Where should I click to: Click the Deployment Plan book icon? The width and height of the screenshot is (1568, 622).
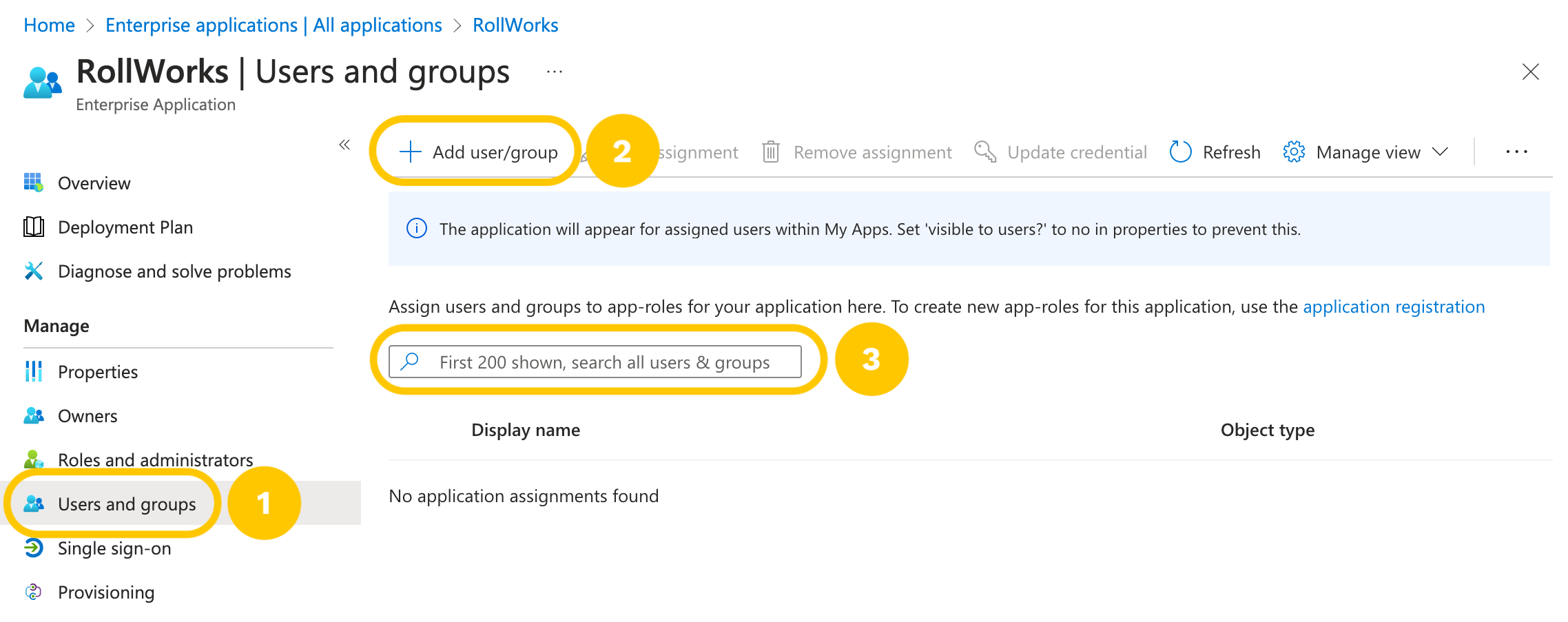[33, 227]
